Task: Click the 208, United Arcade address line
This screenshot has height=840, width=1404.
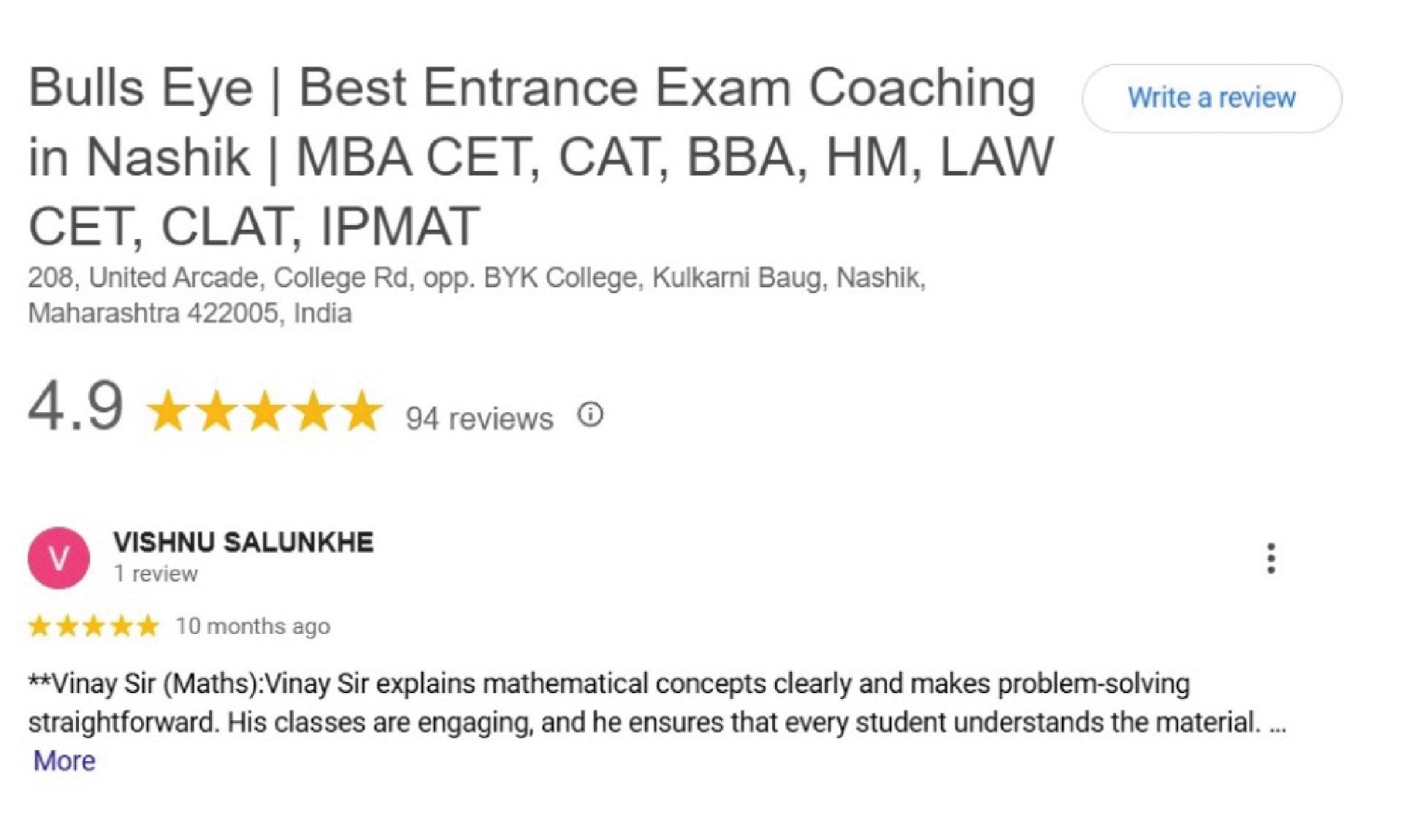Action: coord(477,278)
